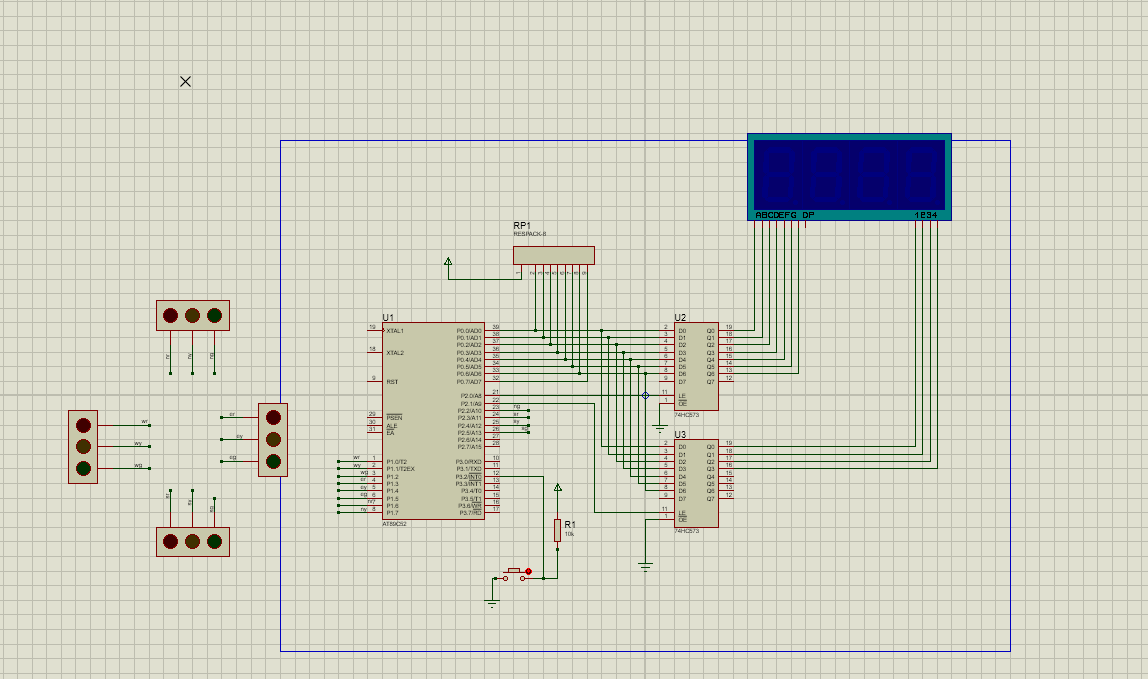Click yellow lamp of bottom traffic light
The width and height of the screenshot is (1148, 679).
tap(192, 541)
